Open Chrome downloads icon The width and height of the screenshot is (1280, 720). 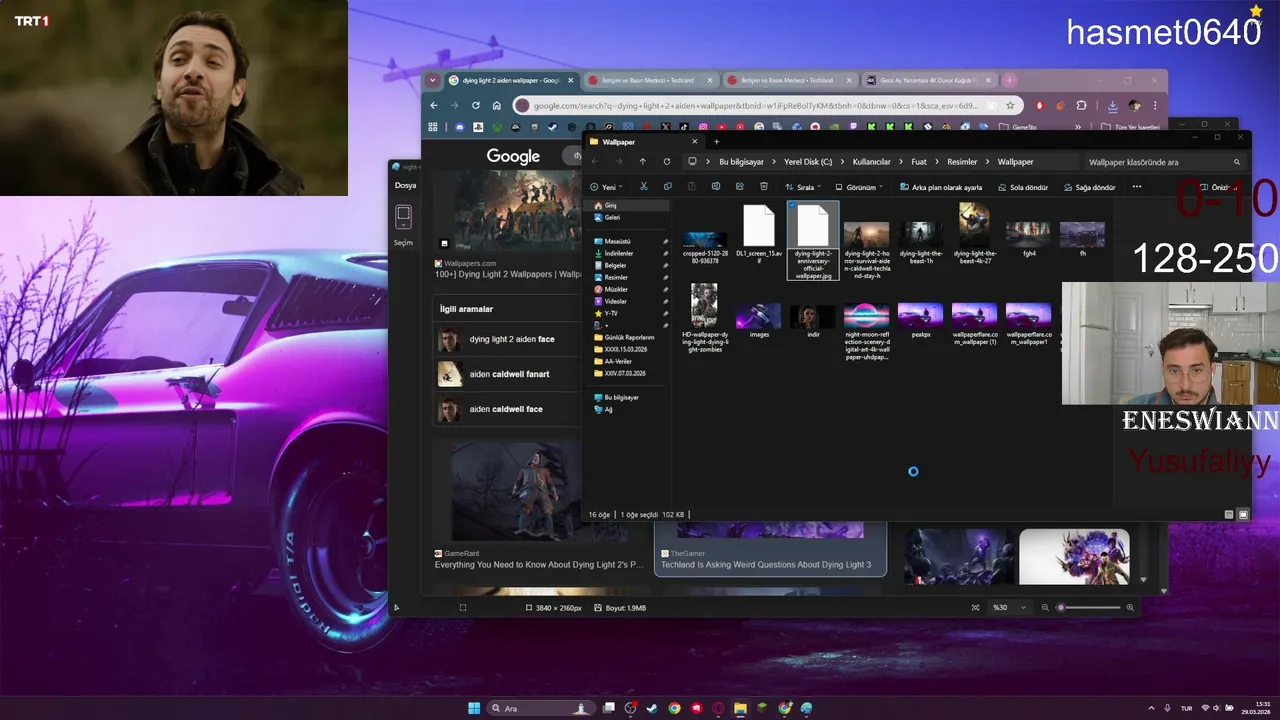[x=1112, y=105]
